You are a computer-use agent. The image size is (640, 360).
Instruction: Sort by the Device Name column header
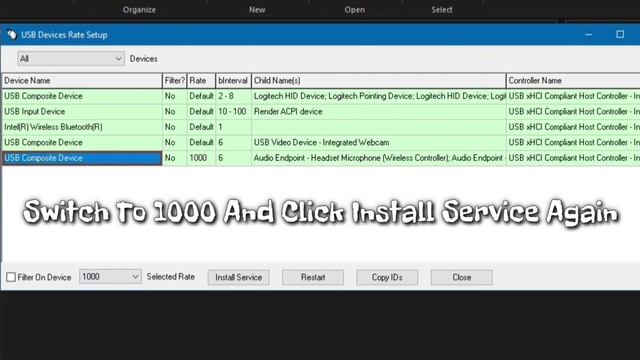[82, 81]
